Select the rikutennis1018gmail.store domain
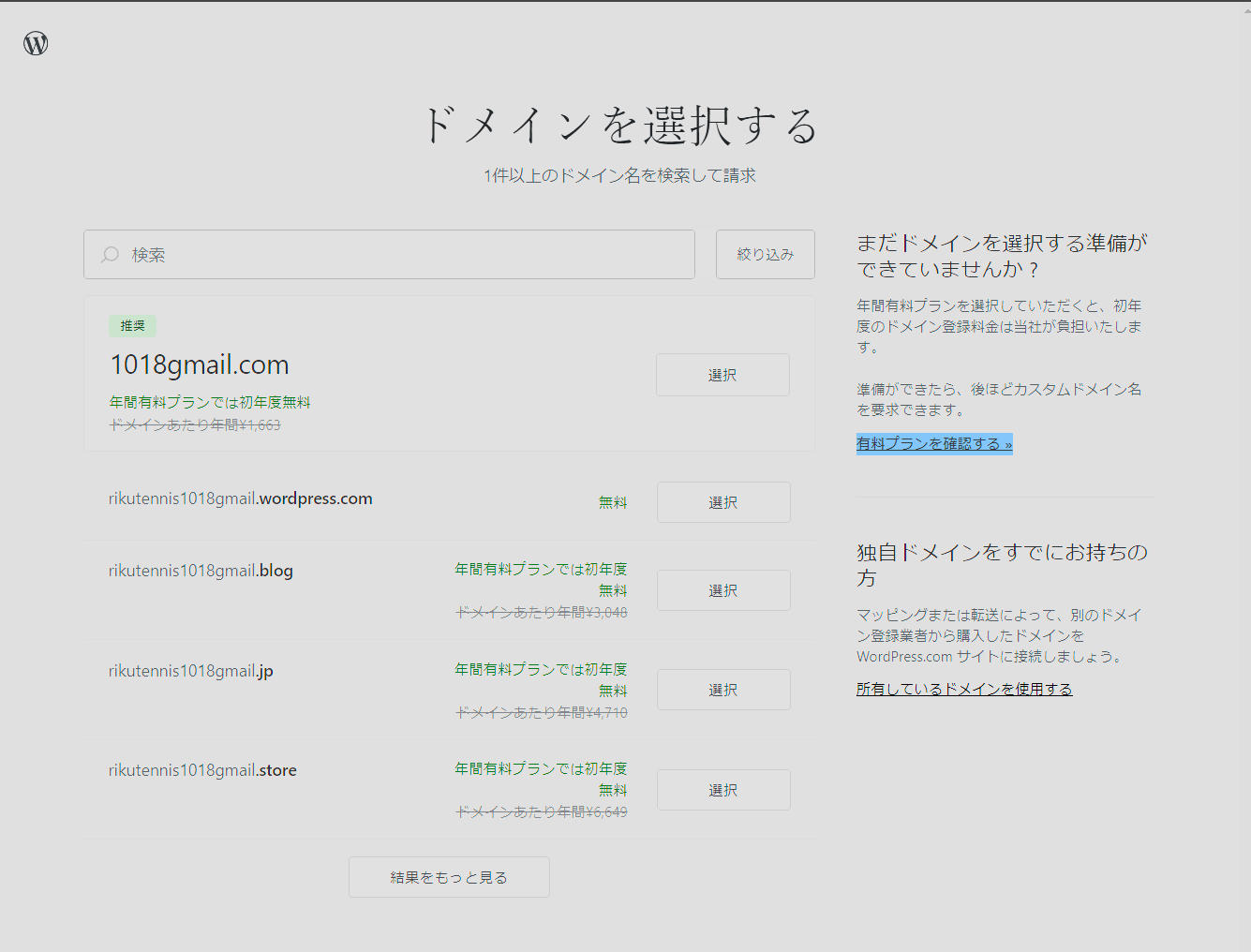Viewport: 1251px width, 952px height. (x=723, y=790)
